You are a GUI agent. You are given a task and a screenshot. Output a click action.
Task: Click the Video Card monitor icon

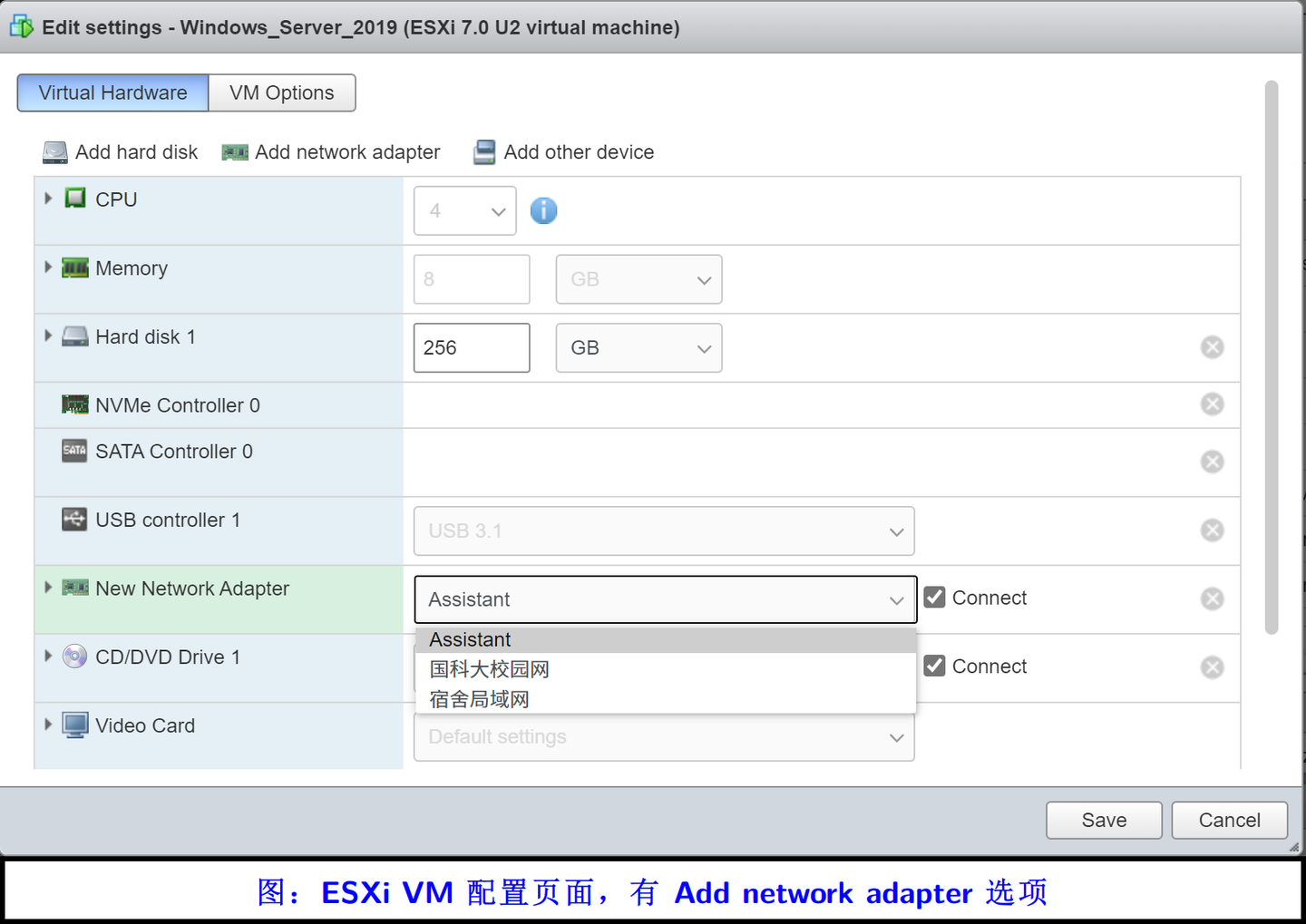(x=75, y=725)
